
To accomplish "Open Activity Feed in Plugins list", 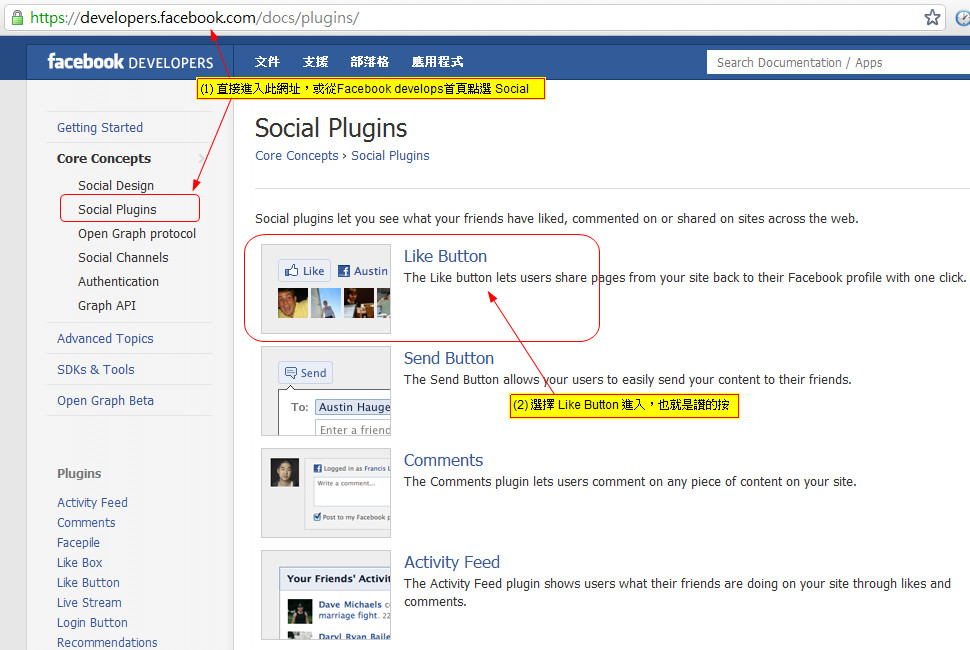I will 92,502.
